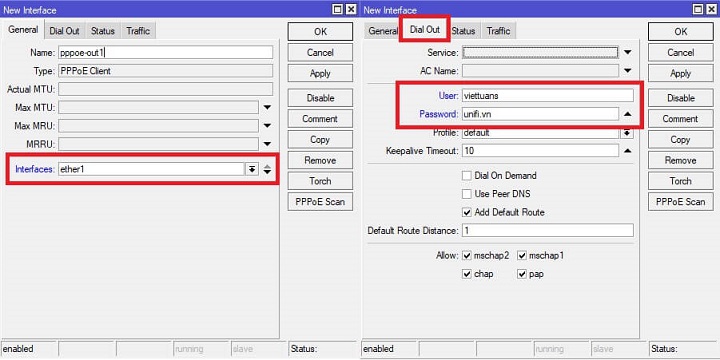Collapse the Keepalive Timeout arrow
Image resolution: width=720 pixels, height=360 pixels.
pyautogui.click(x=628, y=151)
